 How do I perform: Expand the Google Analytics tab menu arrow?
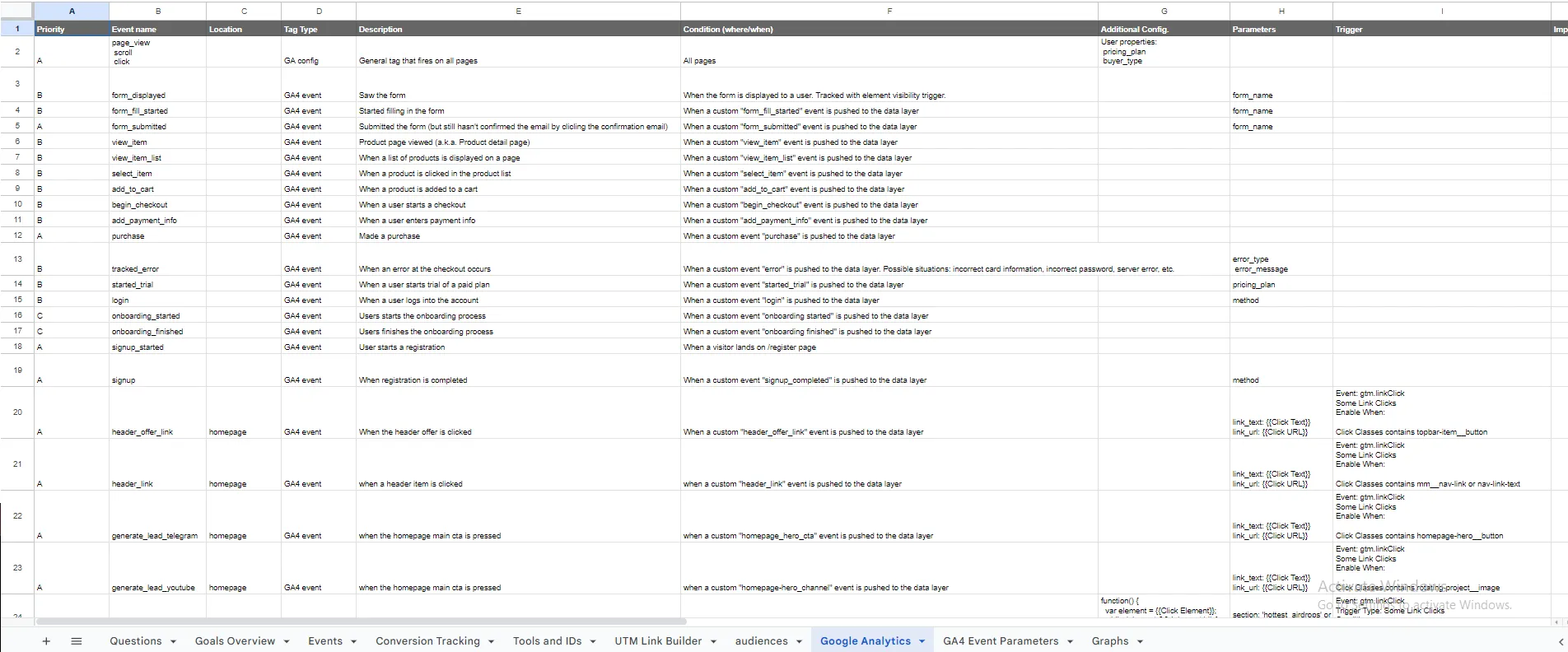(922, 641)
